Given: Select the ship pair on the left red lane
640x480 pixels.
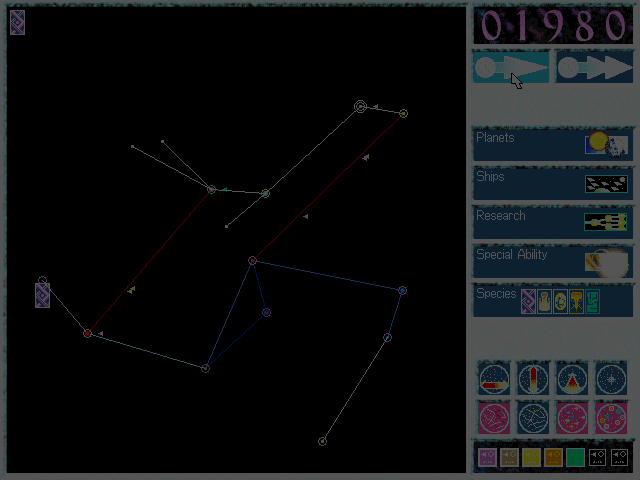Looking at the screenshot, I should pos(131,290).
